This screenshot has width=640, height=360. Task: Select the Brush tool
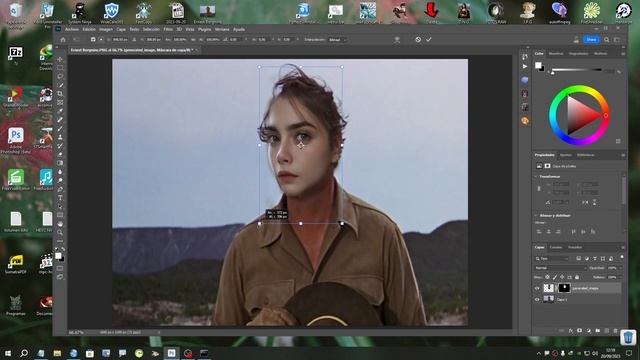[x=60, y=129]
